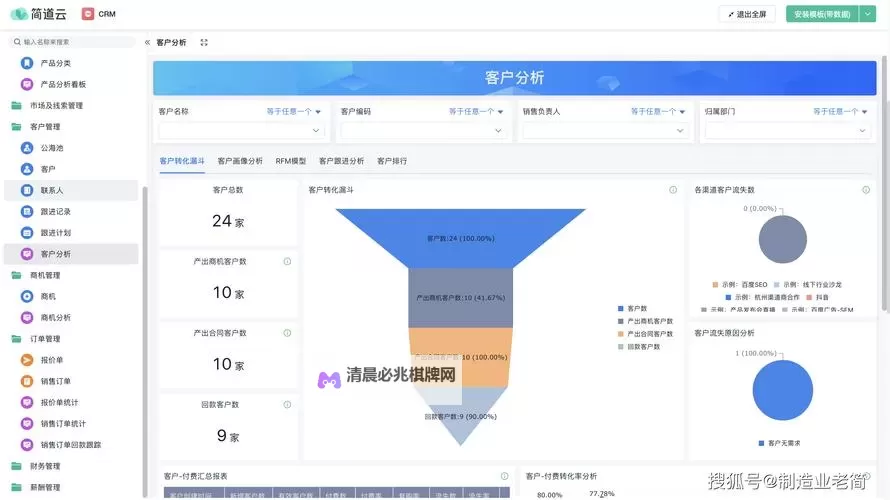Toggle 示例: 百度SEO pie legend item

point(740,285)
